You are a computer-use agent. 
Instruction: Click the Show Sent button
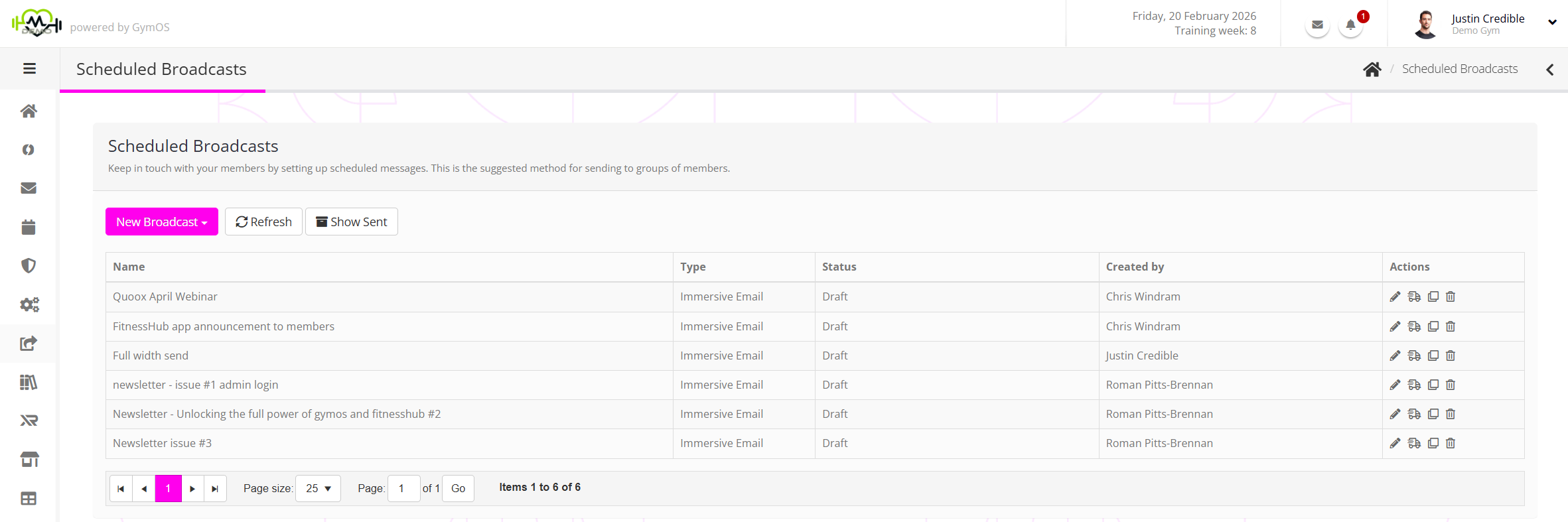[x=351, y=222]
